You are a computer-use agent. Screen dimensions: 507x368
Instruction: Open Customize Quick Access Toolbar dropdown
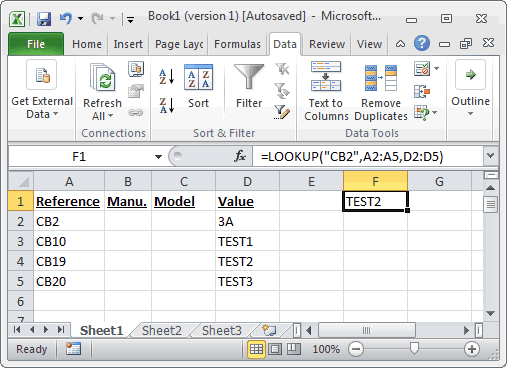pos(130,20)
